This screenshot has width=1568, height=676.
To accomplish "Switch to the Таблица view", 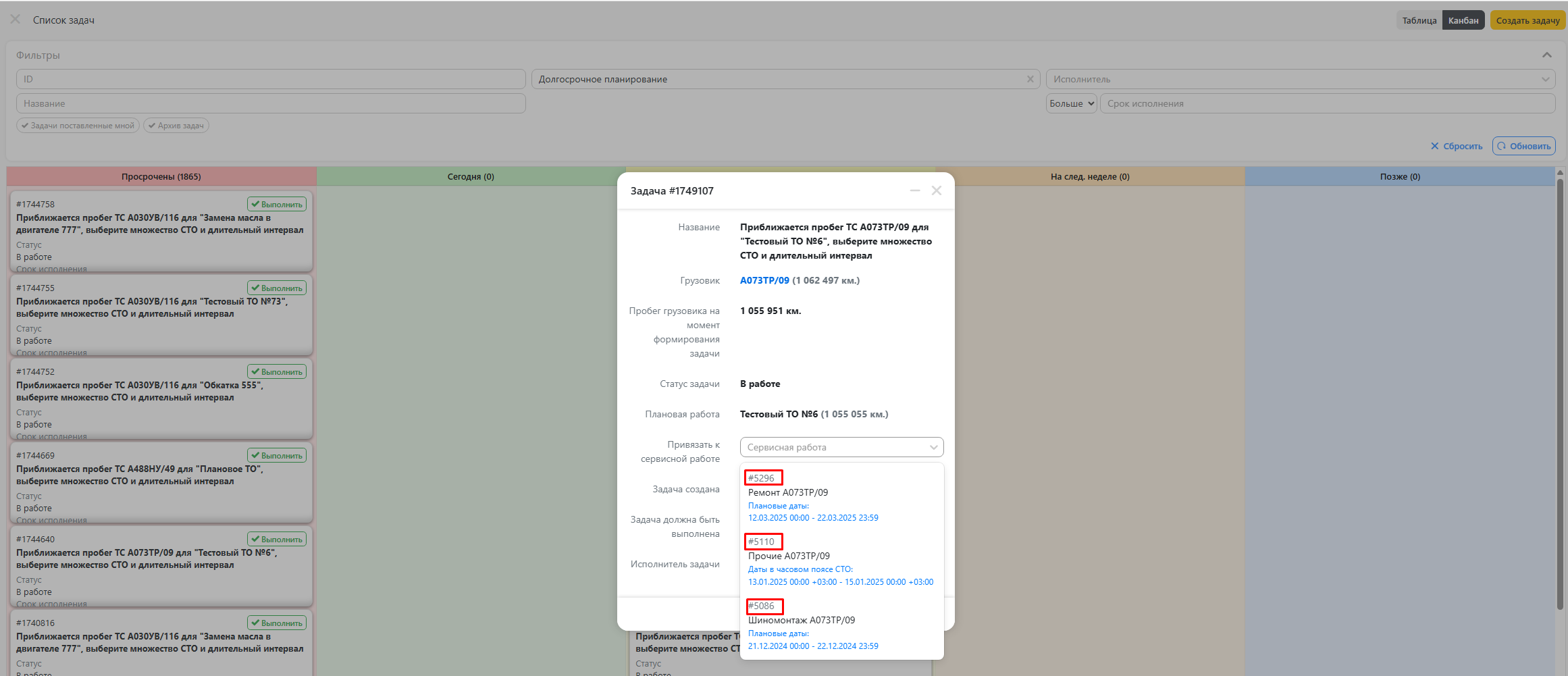I will tap(1419, 20).
